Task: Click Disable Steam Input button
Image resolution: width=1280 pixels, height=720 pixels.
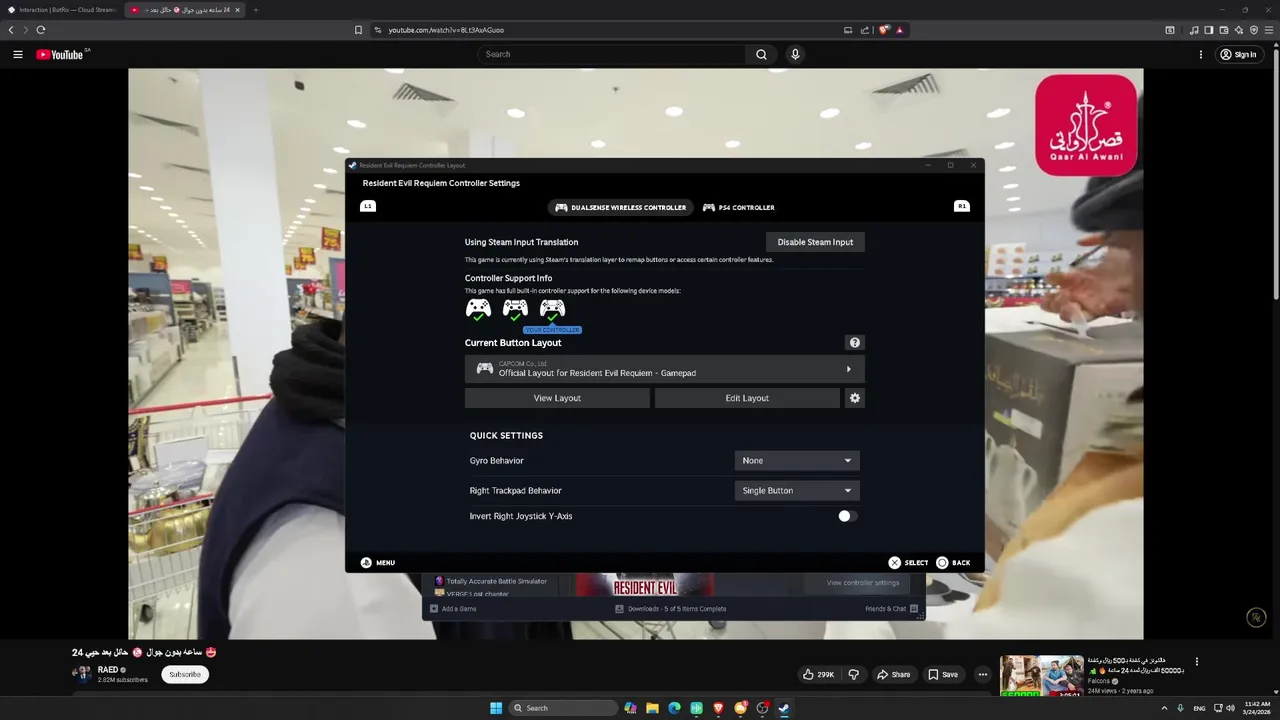Action: (x=815, y=242)
